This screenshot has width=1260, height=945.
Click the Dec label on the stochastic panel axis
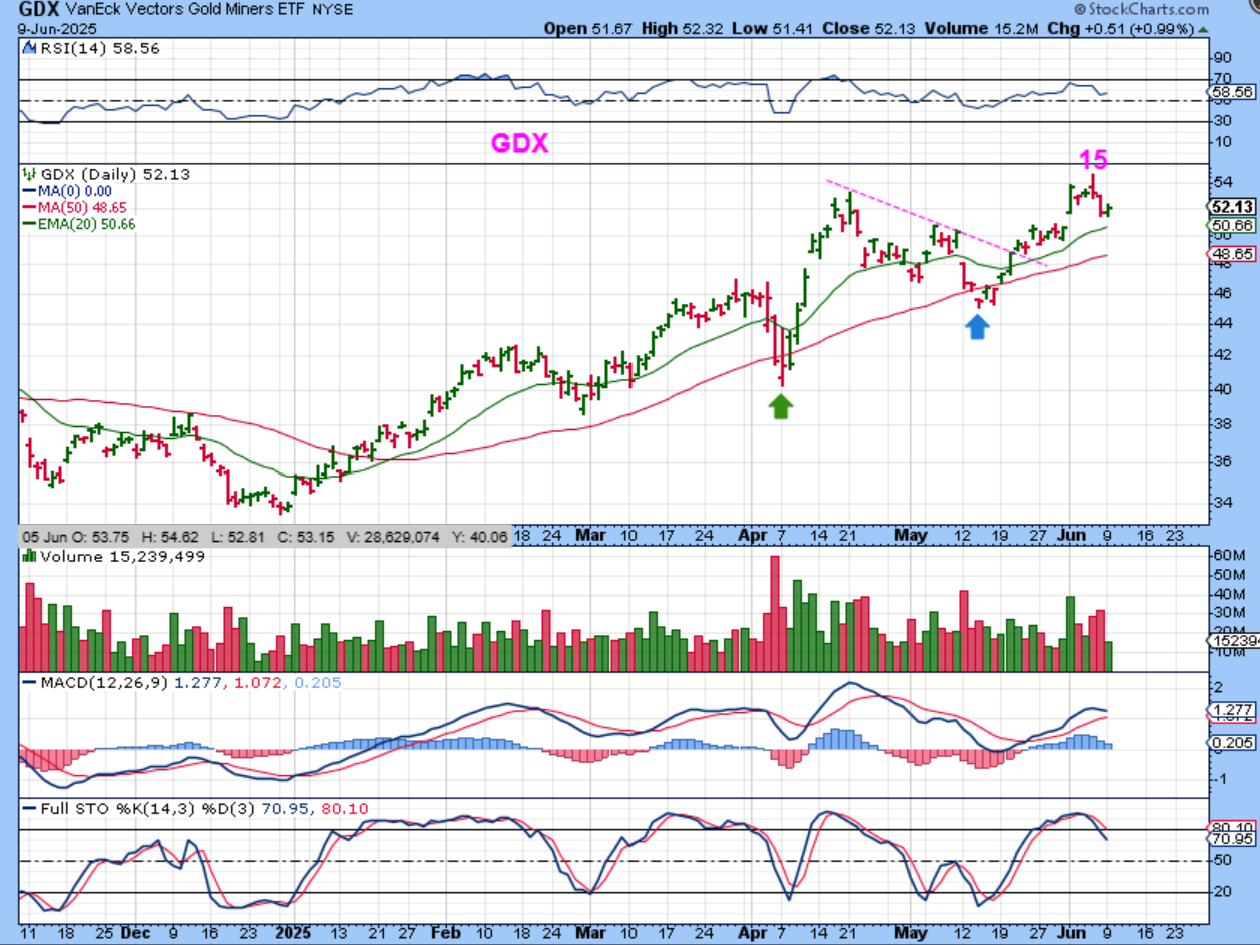pyautogui.click(x=136, y=933)
